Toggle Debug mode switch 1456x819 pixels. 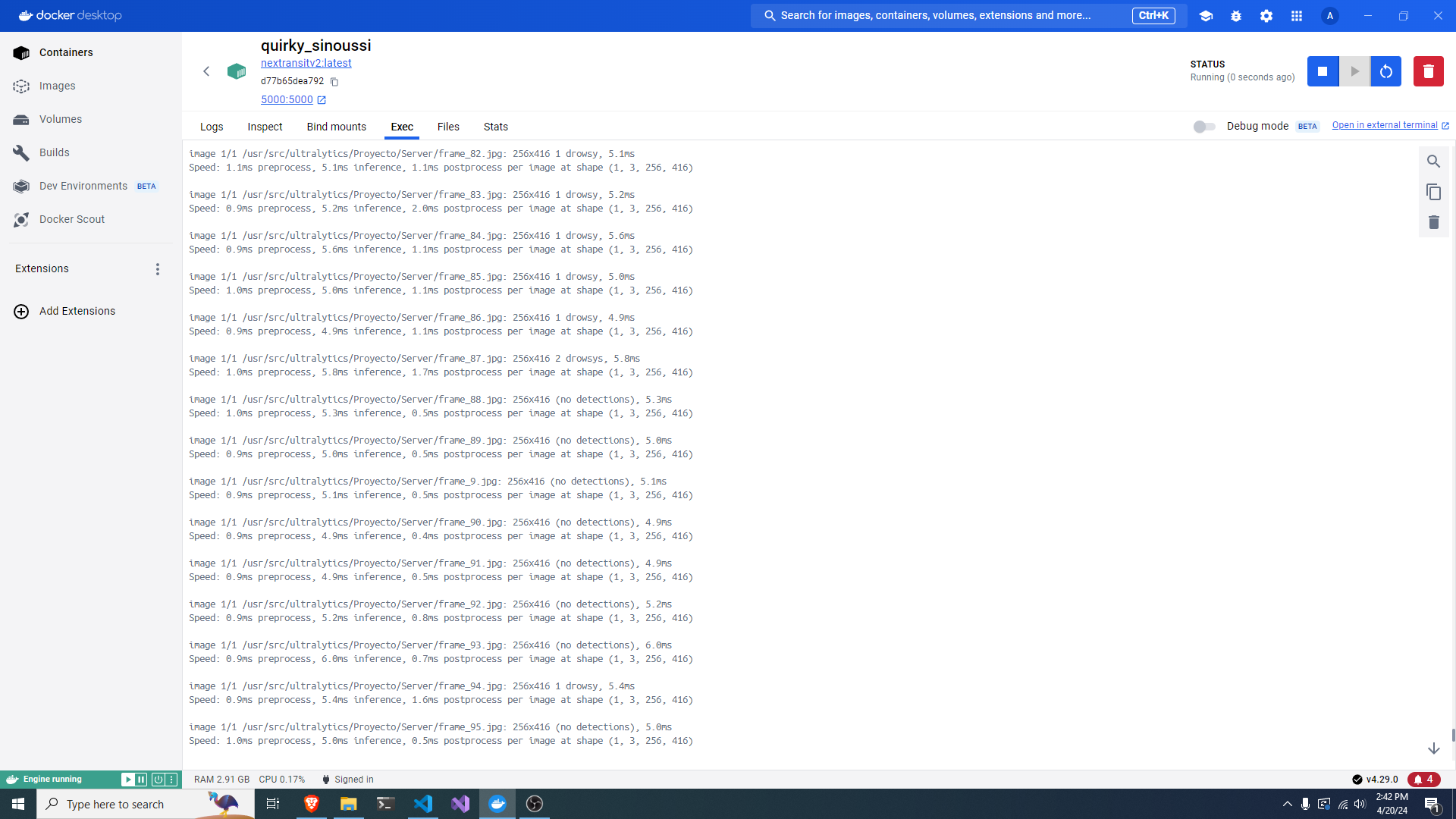(1203, 127)
